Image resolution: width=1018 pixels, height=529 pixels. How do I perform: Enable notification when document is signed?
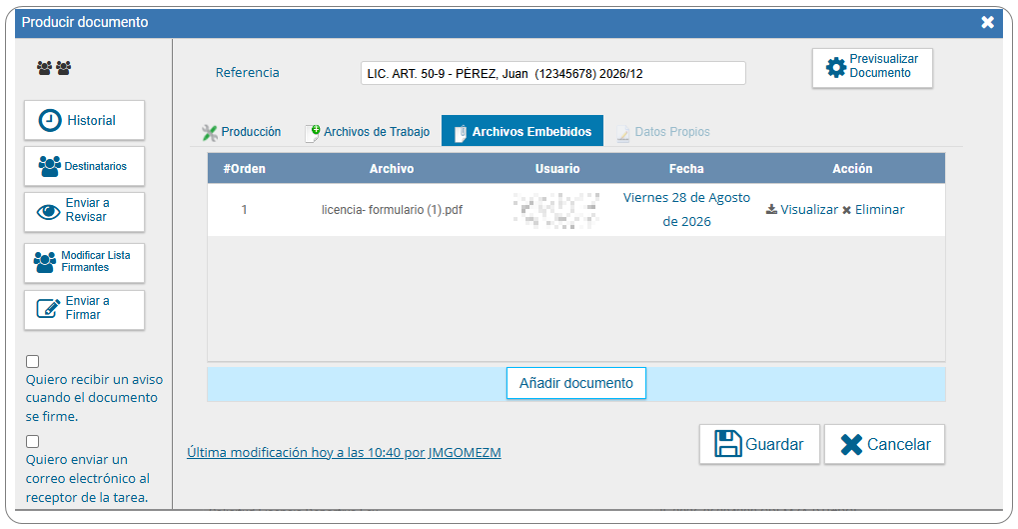click(32, 362)
